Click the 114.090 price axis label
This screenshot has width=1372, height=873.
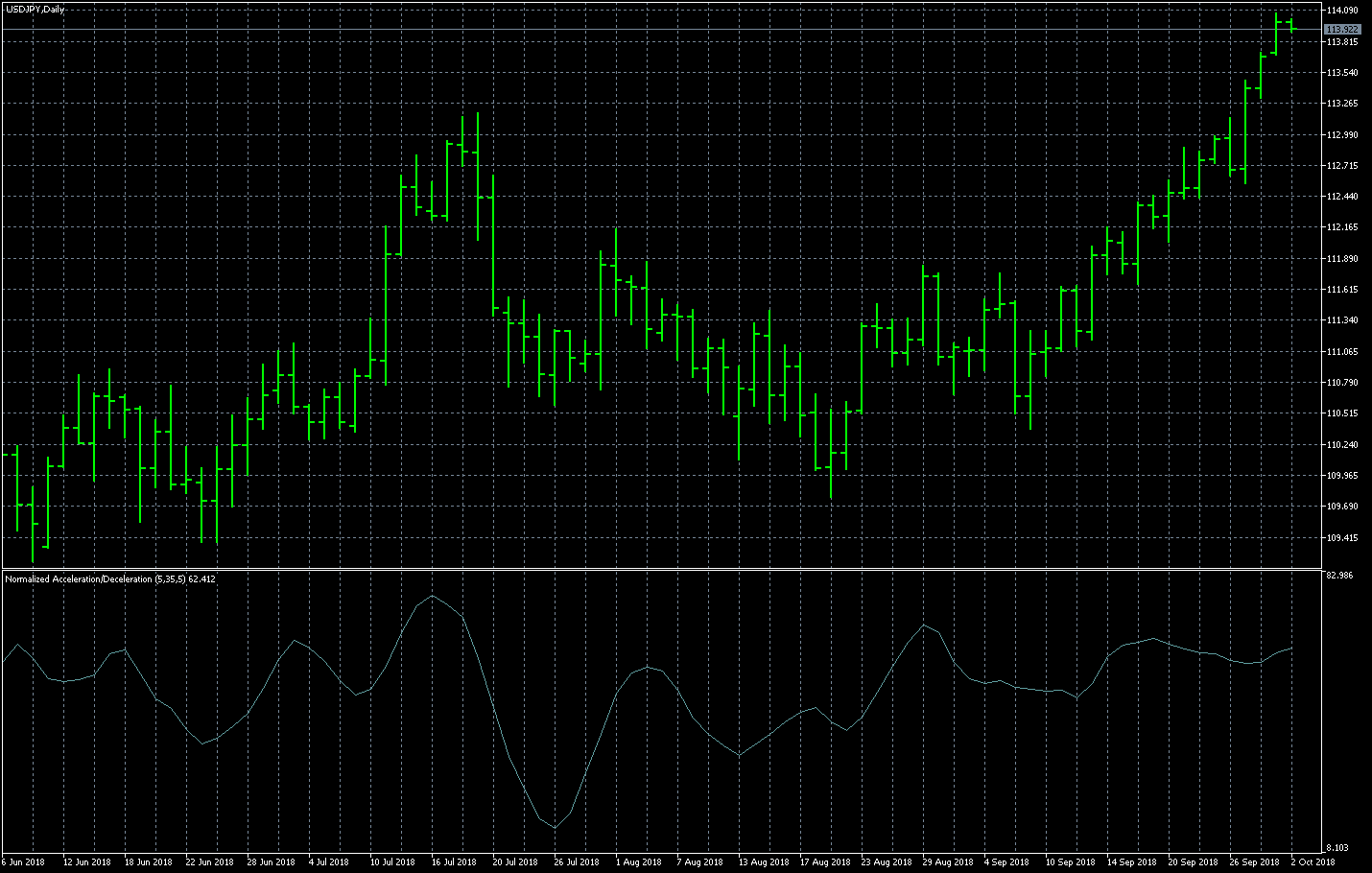1341,11
